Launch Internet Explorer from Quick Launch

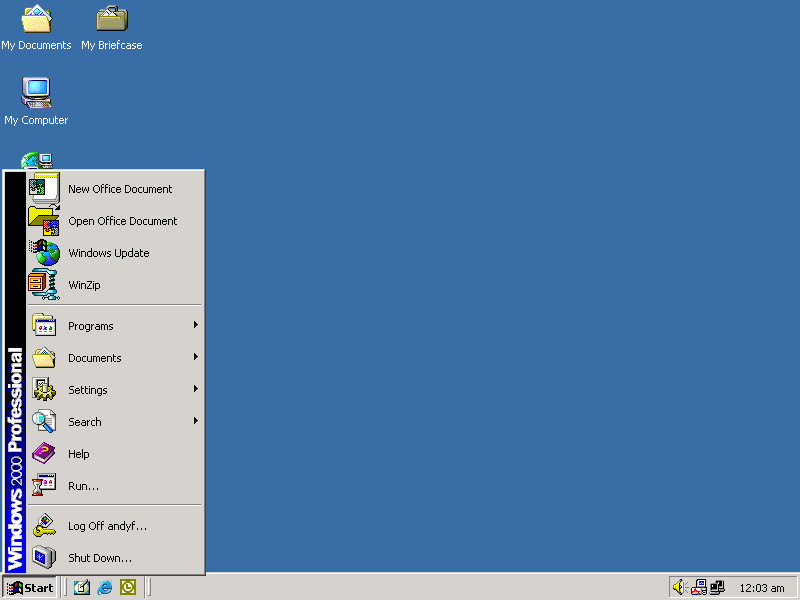click(105, 587)
